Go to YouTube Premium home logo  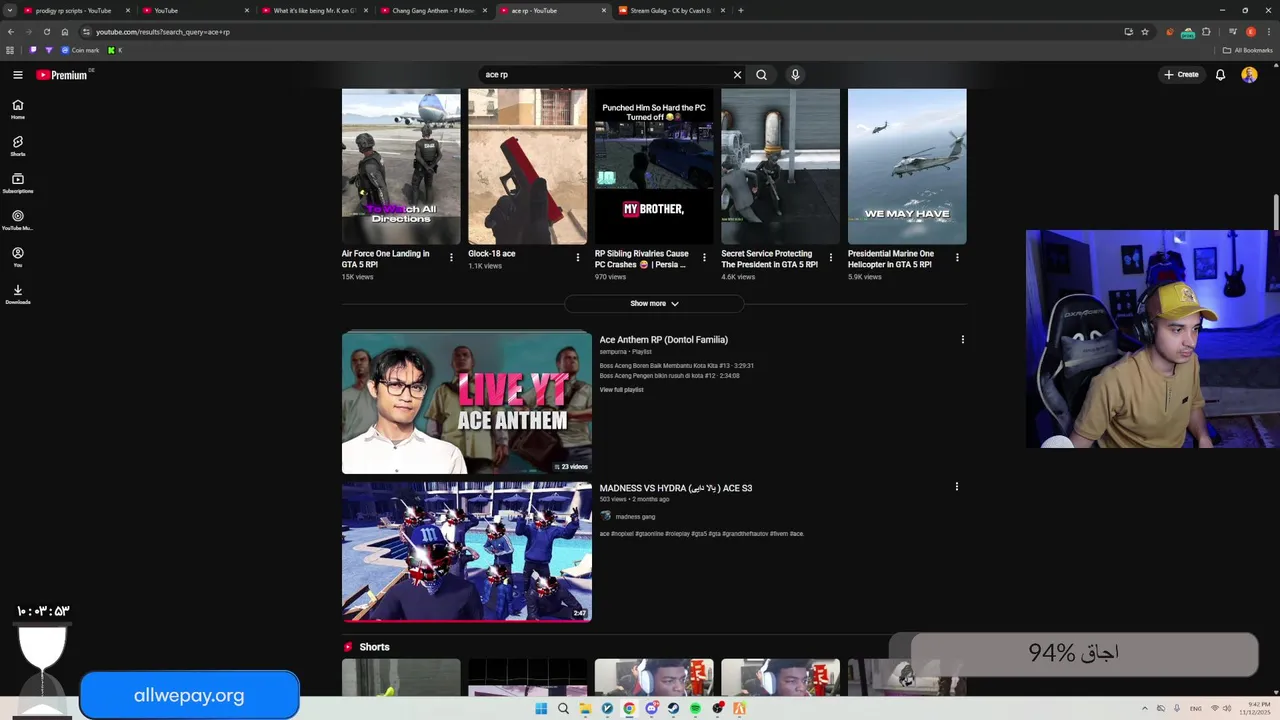[62, 75]
